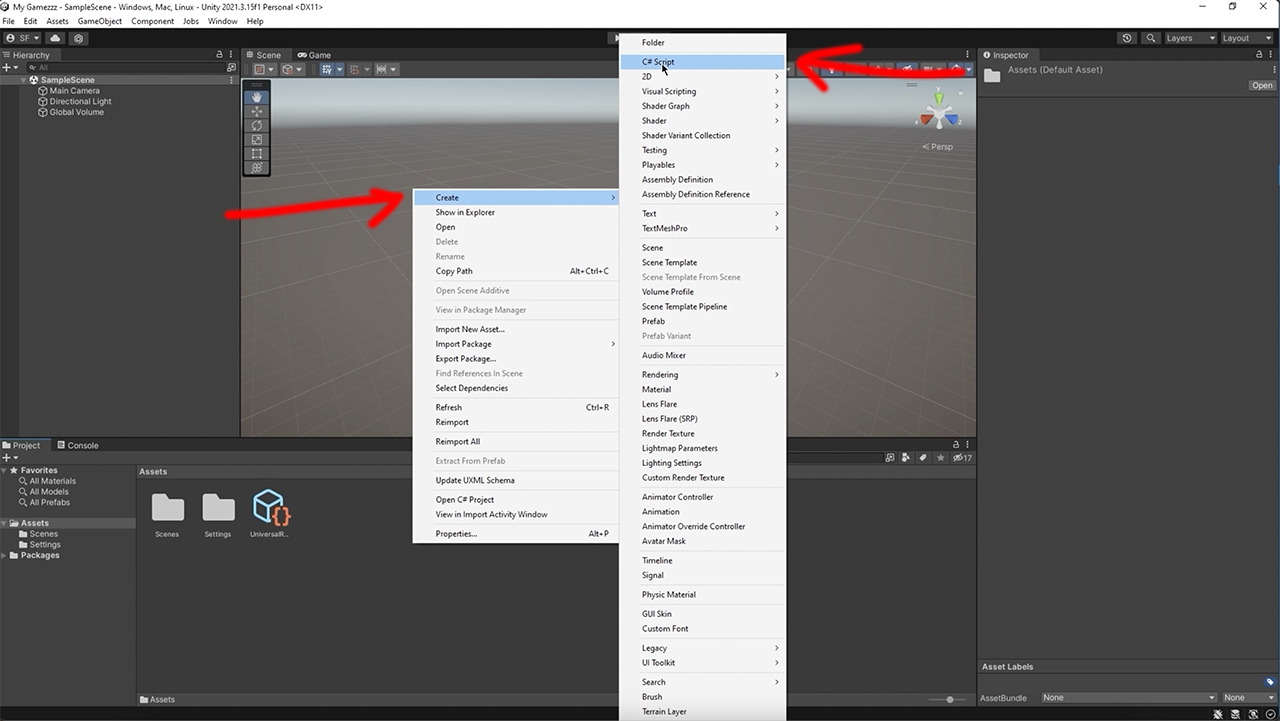Select Global Volume in Hierarchy
The height and width of the screenshot is (721, 1280).
click(x=76, y=112)
